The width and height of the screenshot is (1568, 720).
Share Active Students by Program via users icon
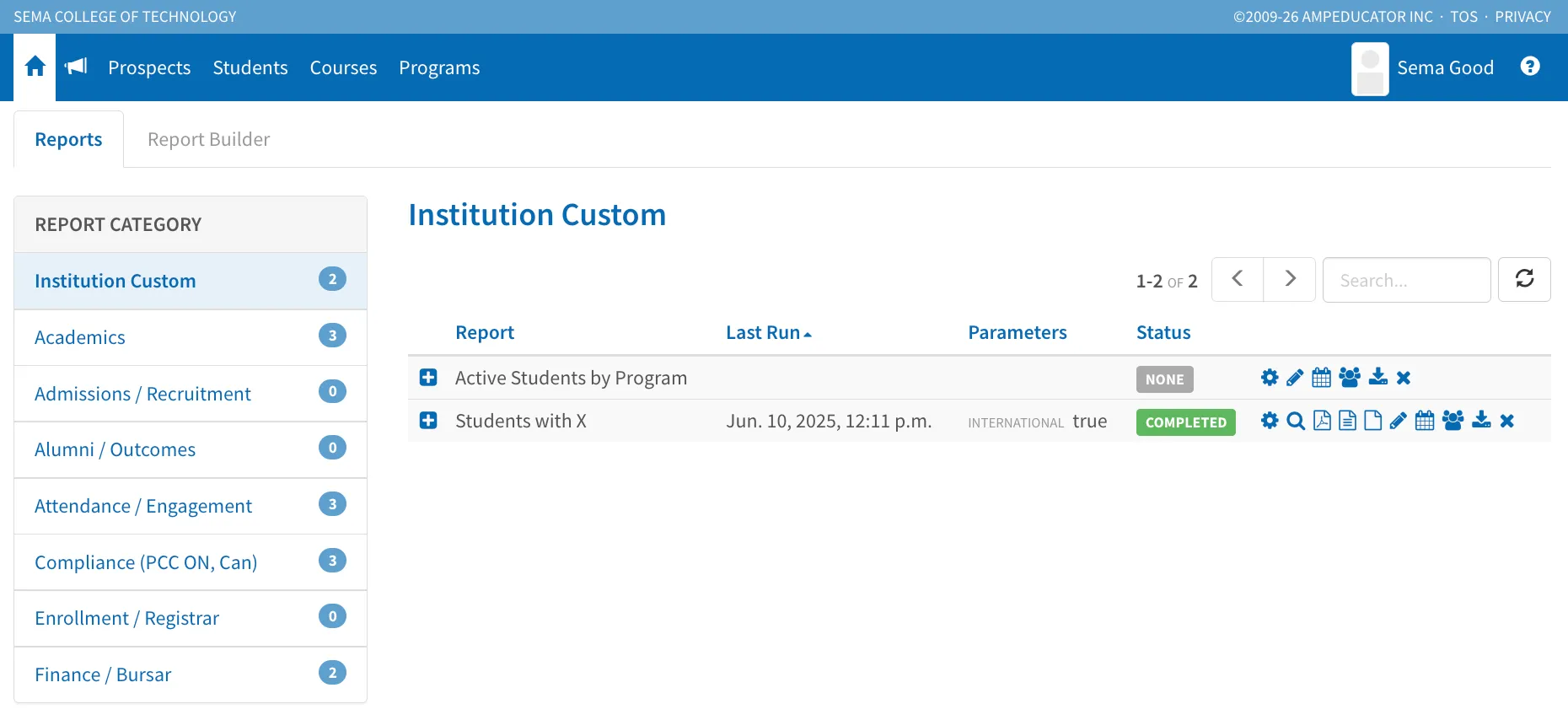pyautogui.click(x=1350, y=377)
